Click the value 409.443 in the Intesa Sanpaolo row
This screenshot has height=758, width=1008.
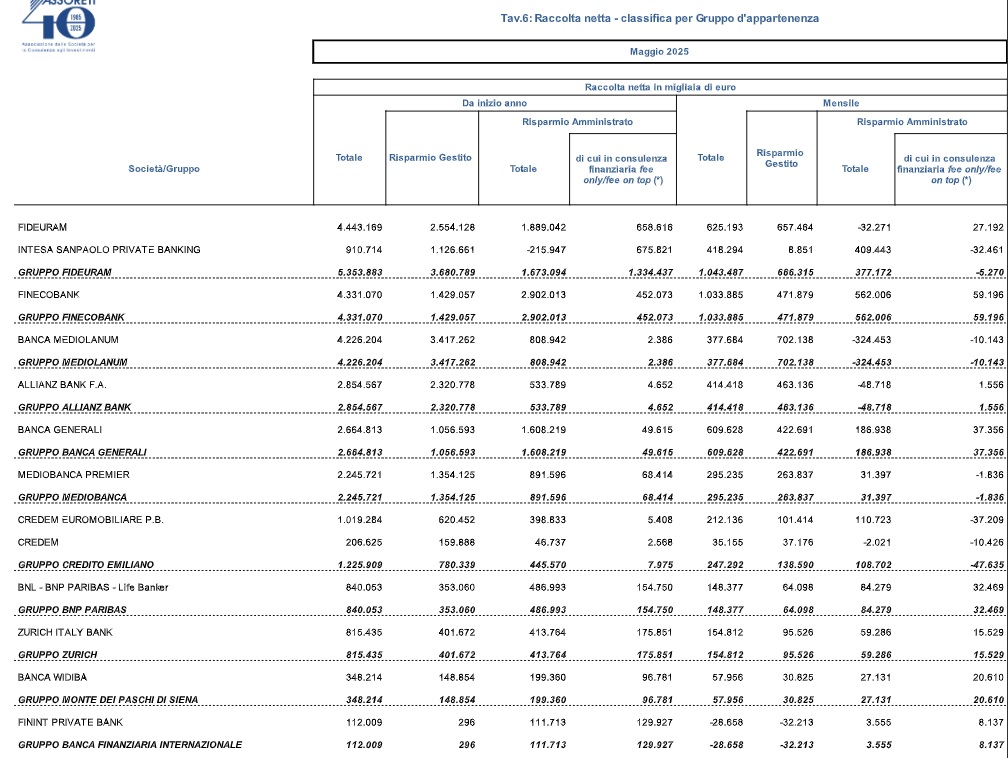click(873, 250)
